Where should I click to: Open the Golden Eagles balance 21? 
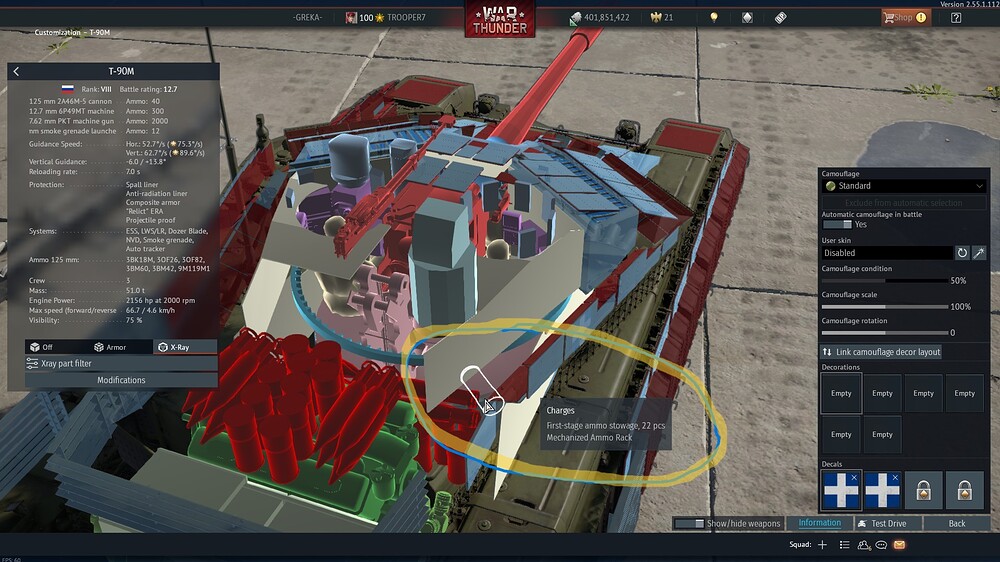662,18
